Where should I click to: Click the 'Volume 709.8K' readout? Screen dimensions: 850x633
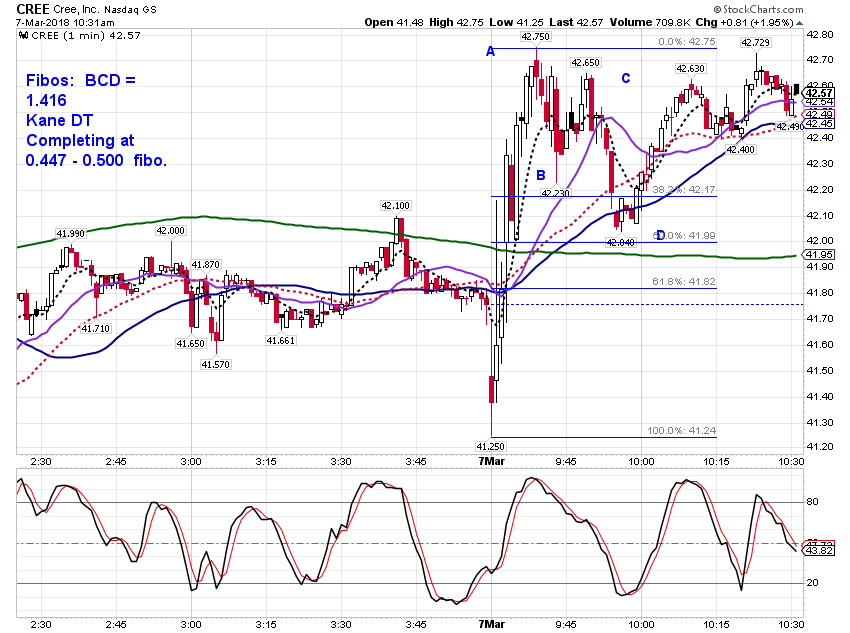tap(650, 22)
